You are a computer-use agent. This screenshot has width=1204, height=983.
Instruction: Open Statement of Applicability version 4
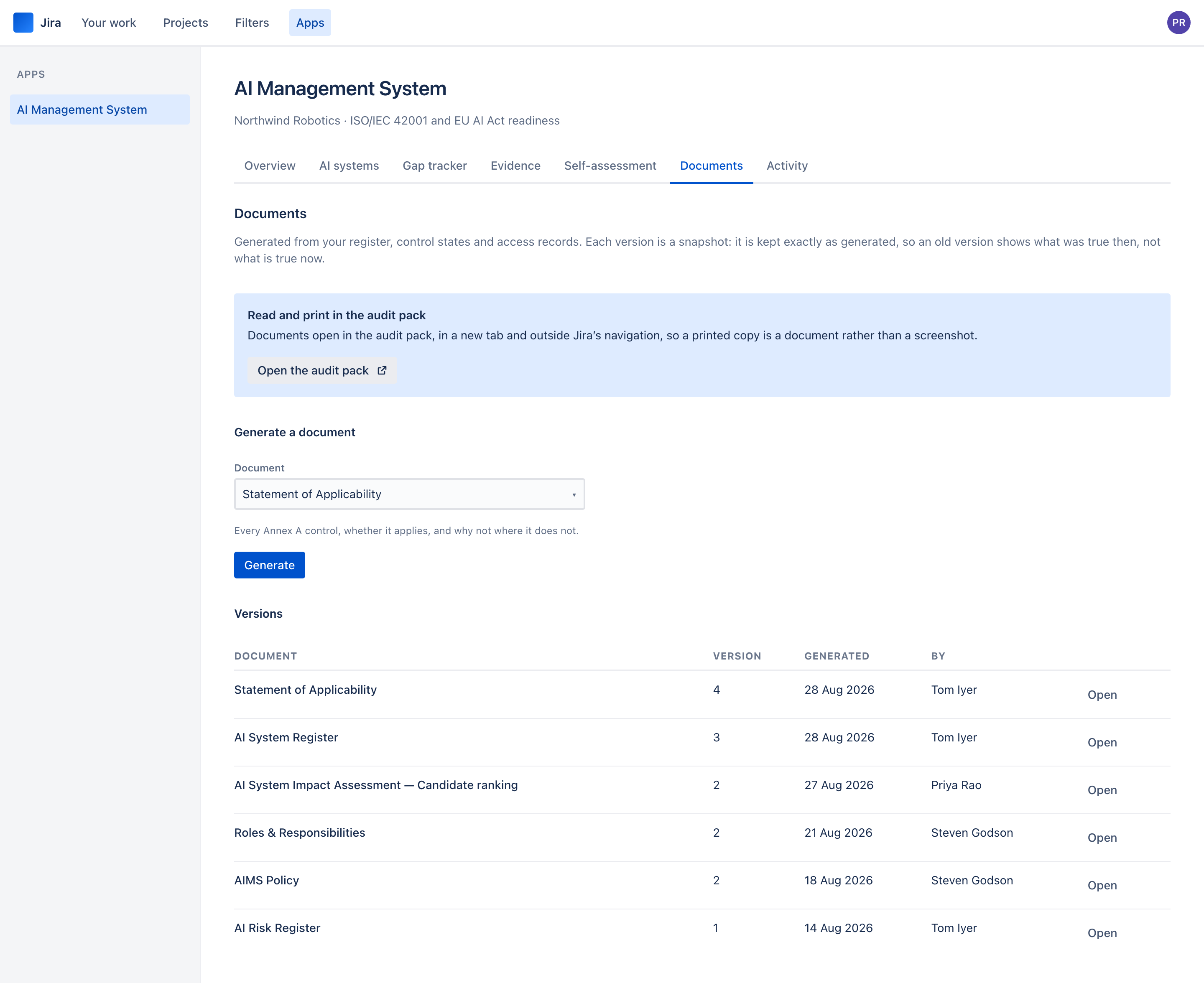tap(1102, 695)
